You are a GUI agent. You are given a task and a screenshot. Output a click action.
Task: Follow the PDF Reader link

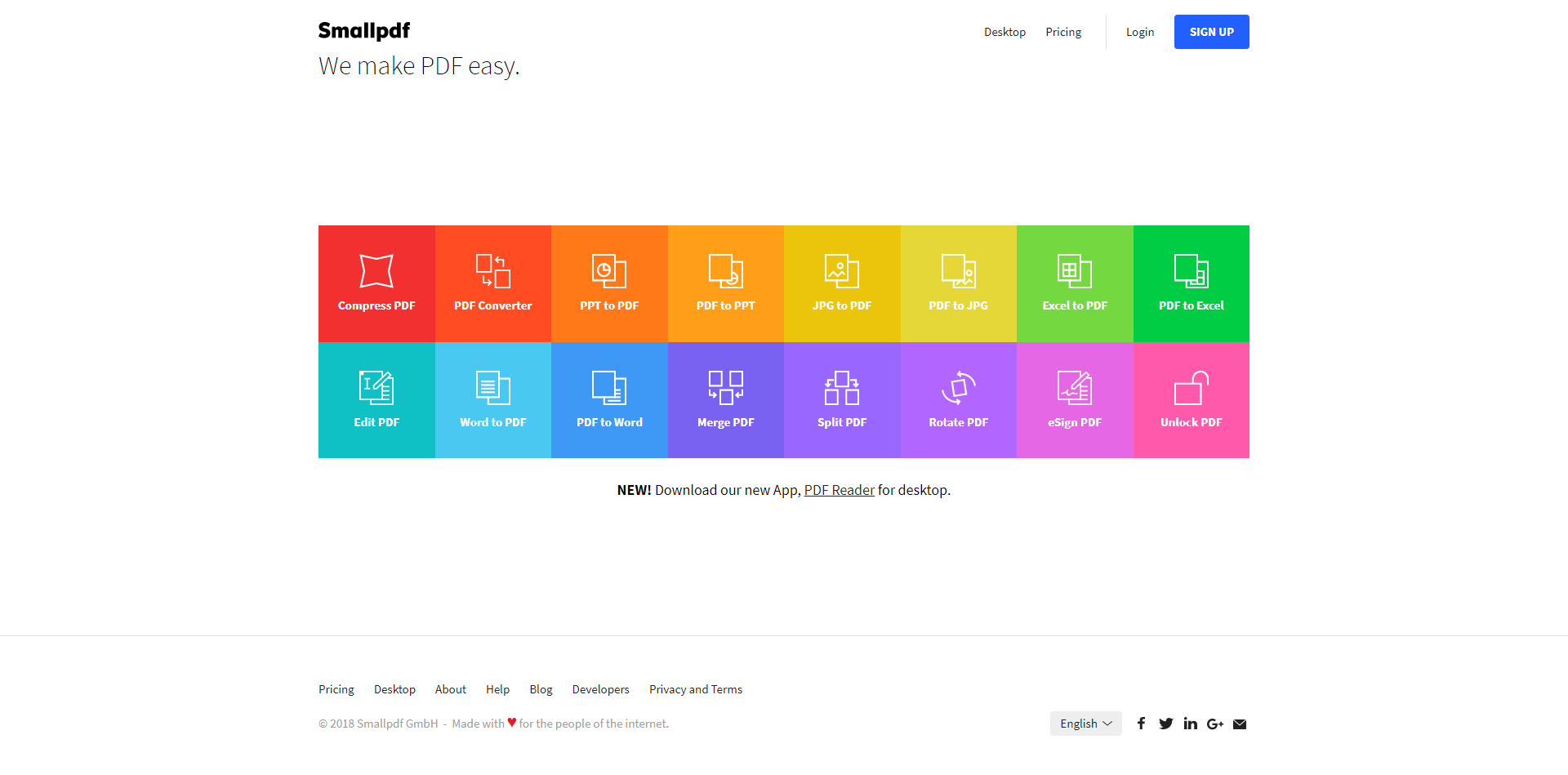click(x=840, y=490)
